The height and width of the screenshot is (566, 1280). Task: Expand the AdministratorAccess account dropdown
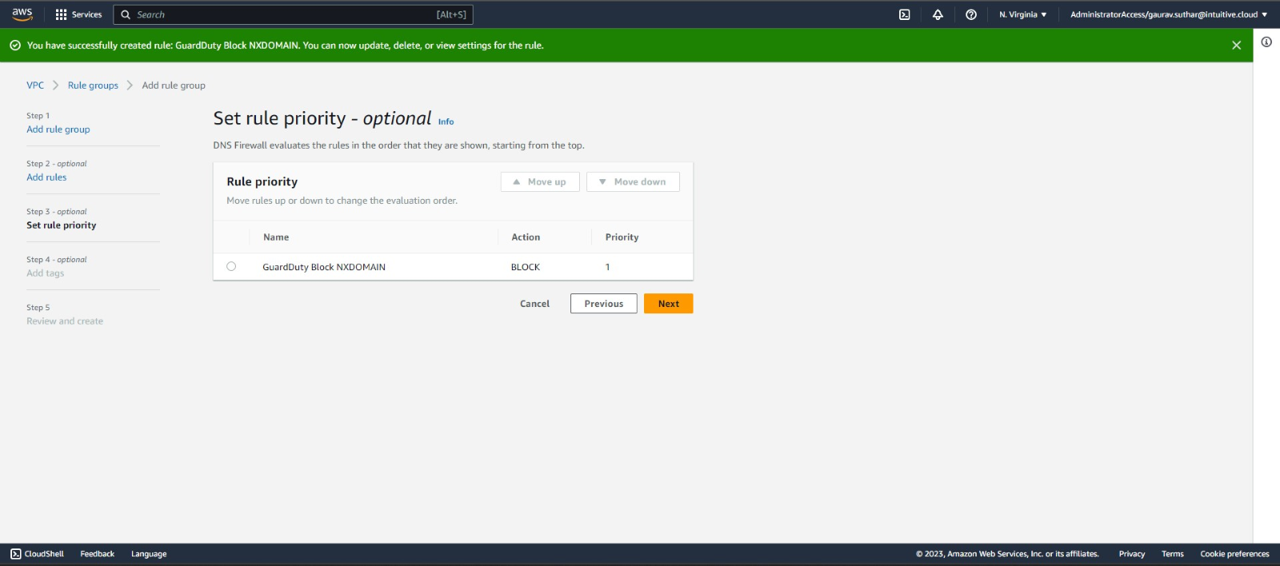(x=1168, y=15)
